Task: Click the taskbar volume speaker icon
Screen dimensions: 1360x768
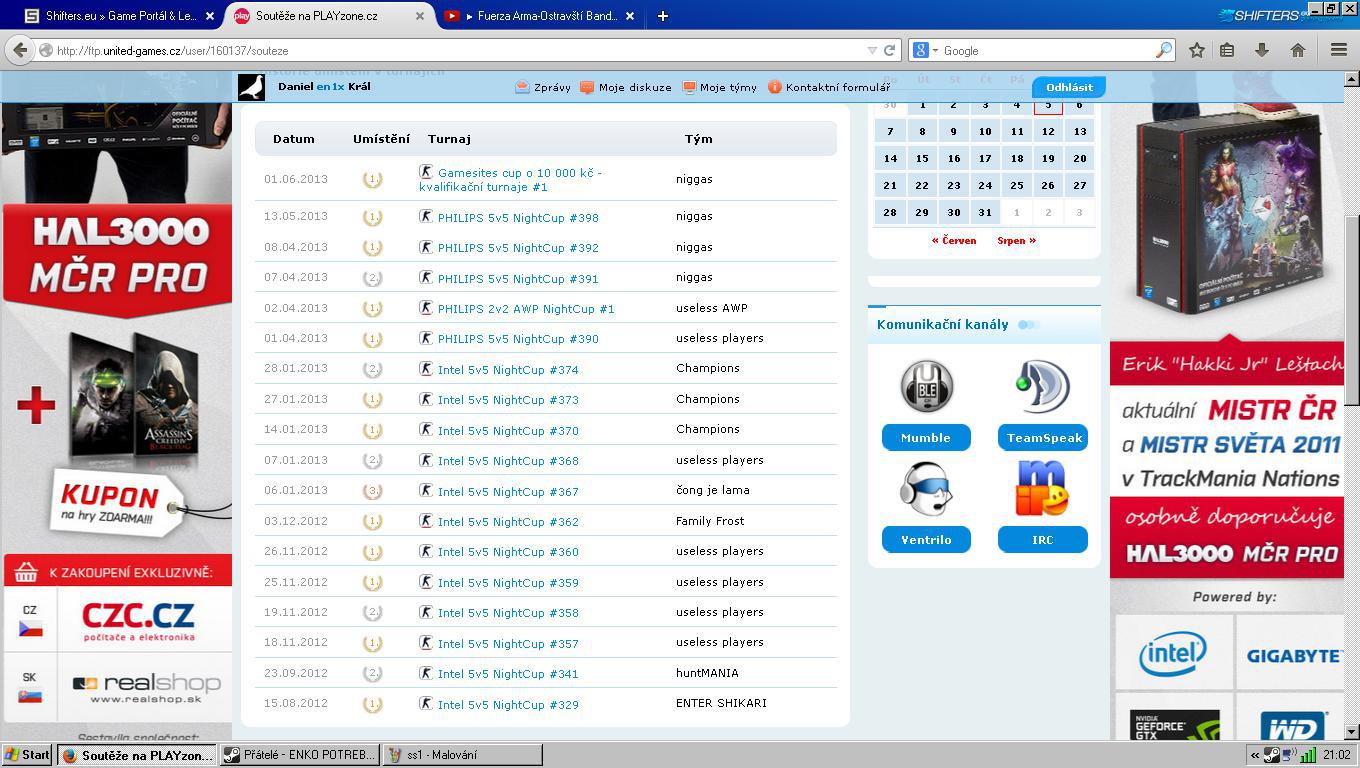Action: point(1289,755)
